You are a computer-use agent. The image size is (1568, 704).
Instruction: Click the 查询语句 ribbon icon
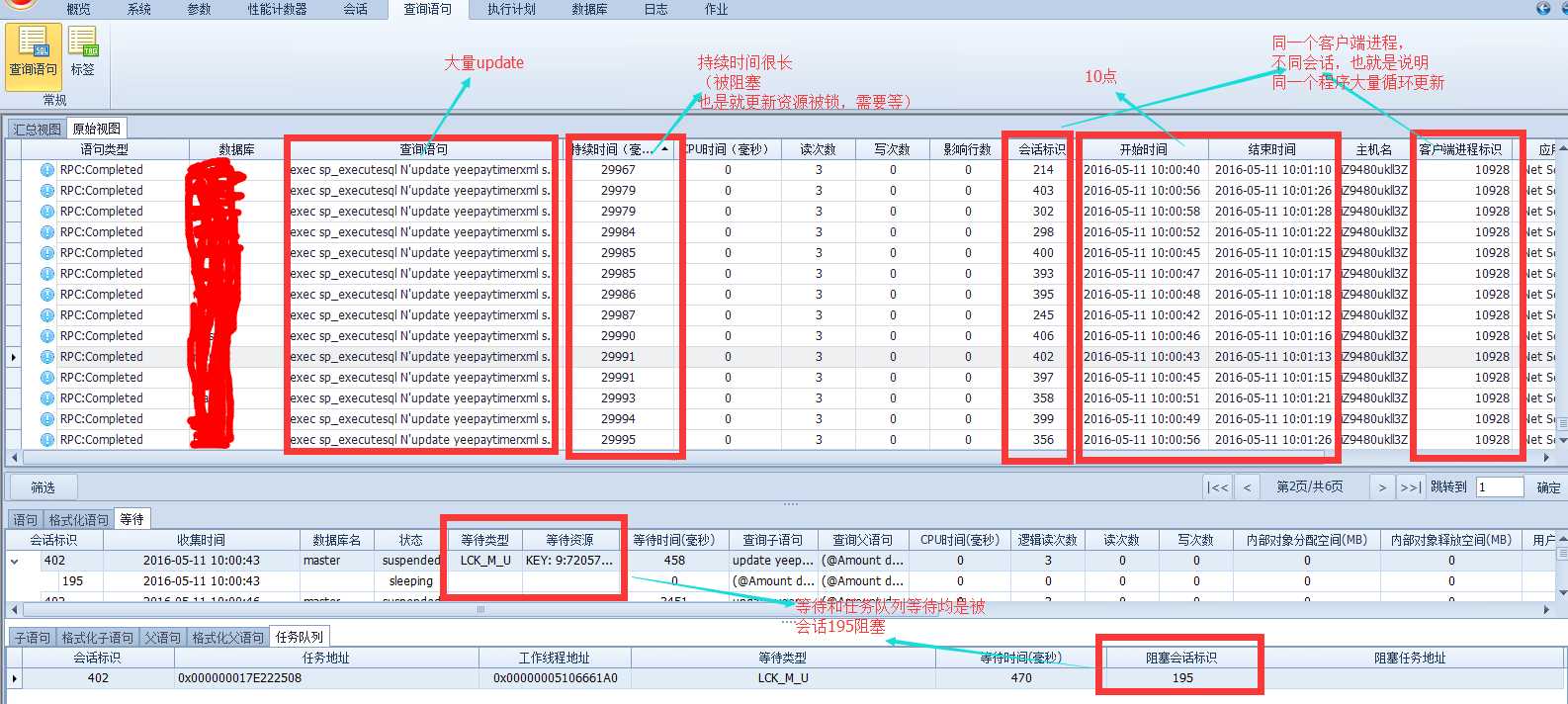point(34,55)
